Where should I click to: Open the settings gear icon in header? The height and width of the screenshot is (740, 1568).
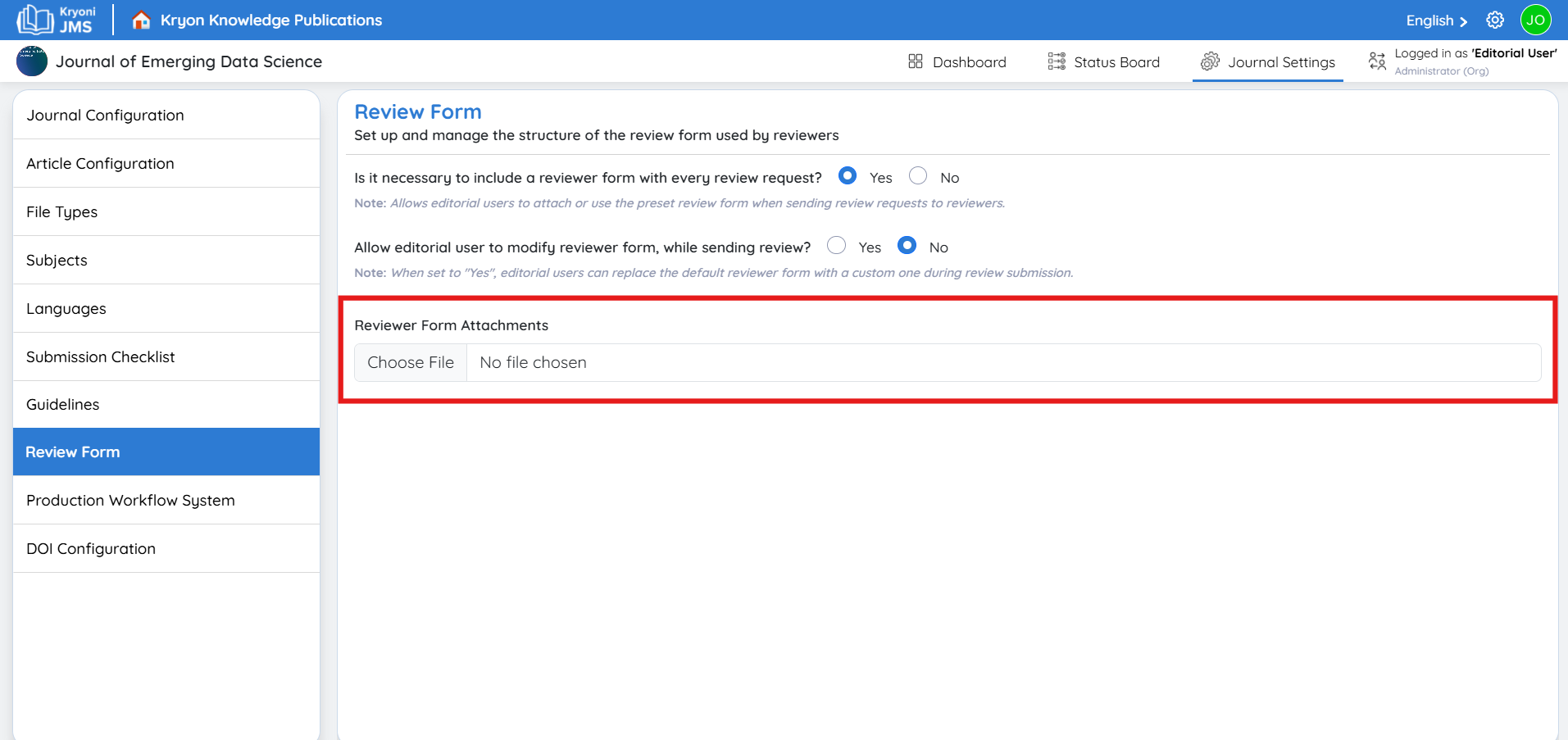click(1495, 20)
